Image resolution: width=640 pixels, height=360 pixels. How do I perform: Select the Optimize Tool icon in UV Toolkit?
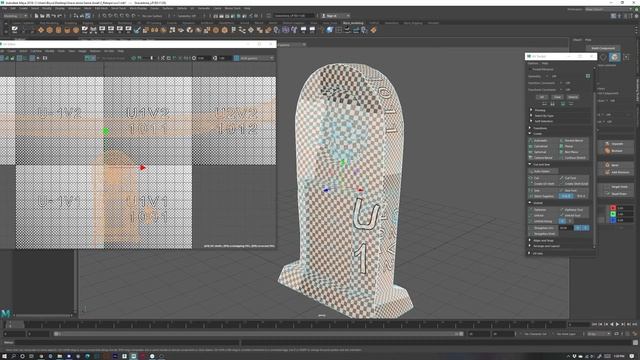tap(562, 209)
